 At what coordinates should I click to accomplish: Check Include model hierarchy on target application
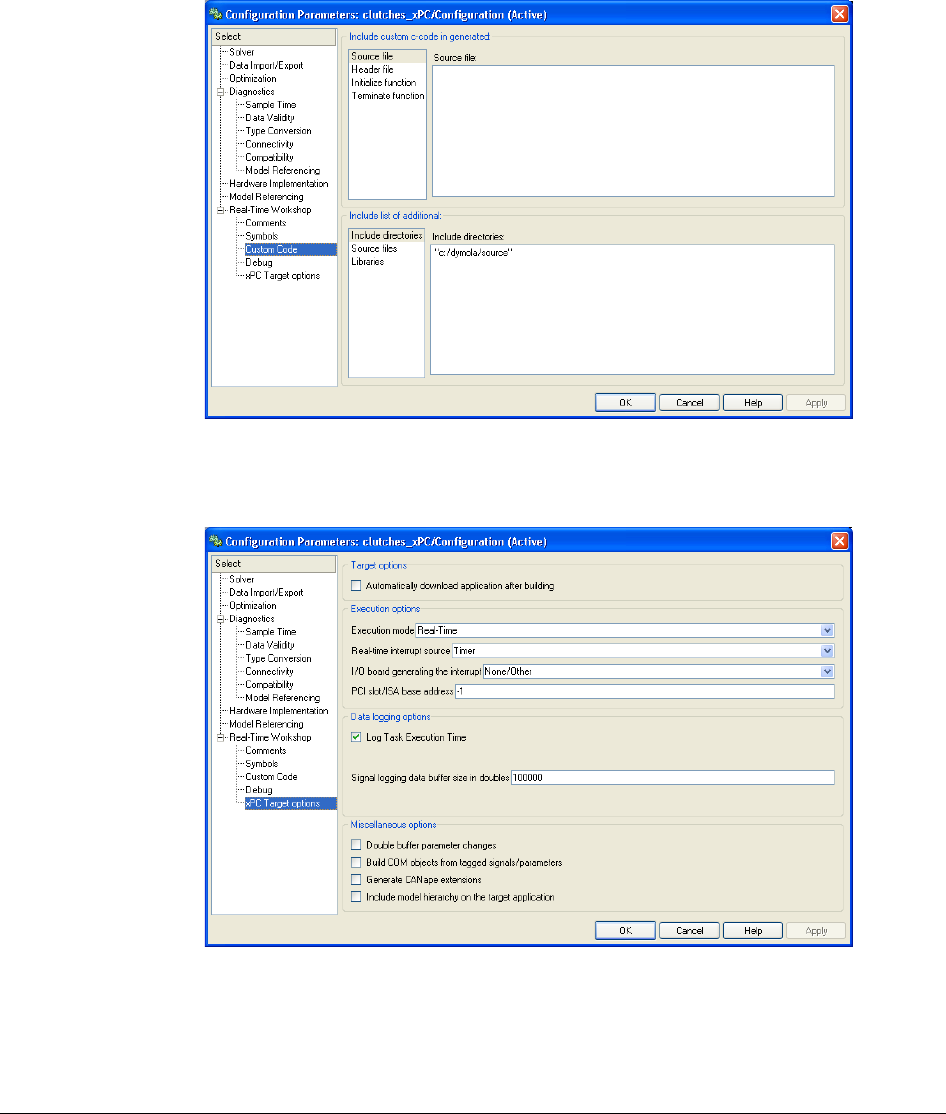tap(357, 897)
